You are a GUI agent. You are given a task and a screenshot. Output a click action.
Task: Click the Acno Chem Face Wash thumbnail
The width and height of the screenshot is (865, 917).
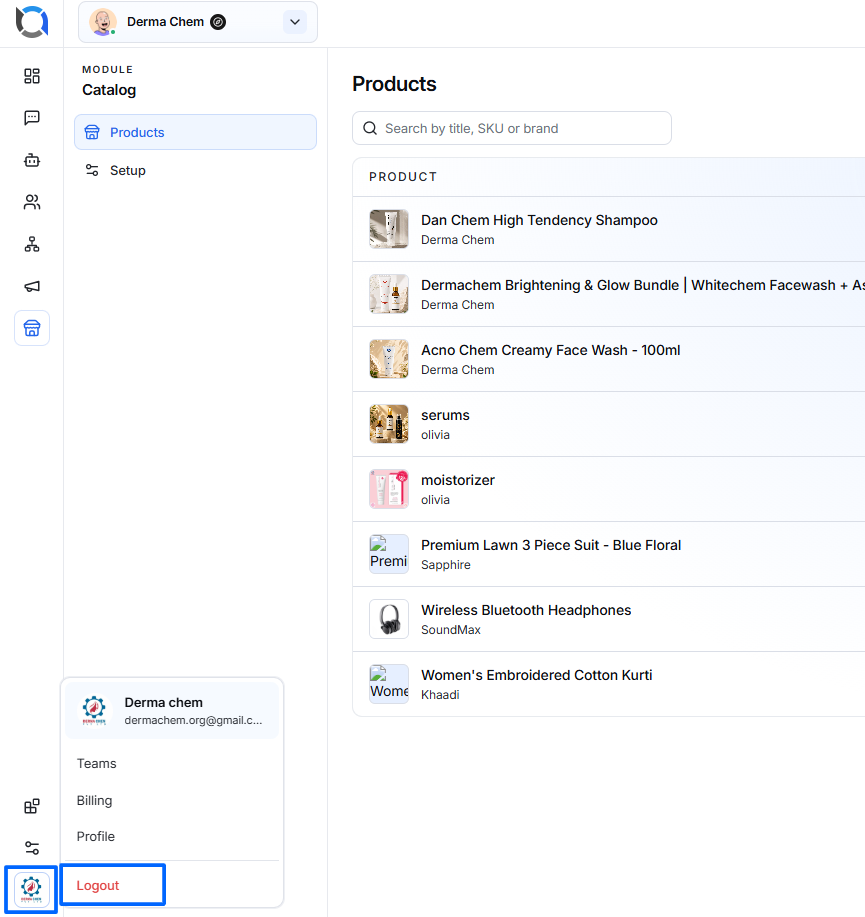[389, 359]
